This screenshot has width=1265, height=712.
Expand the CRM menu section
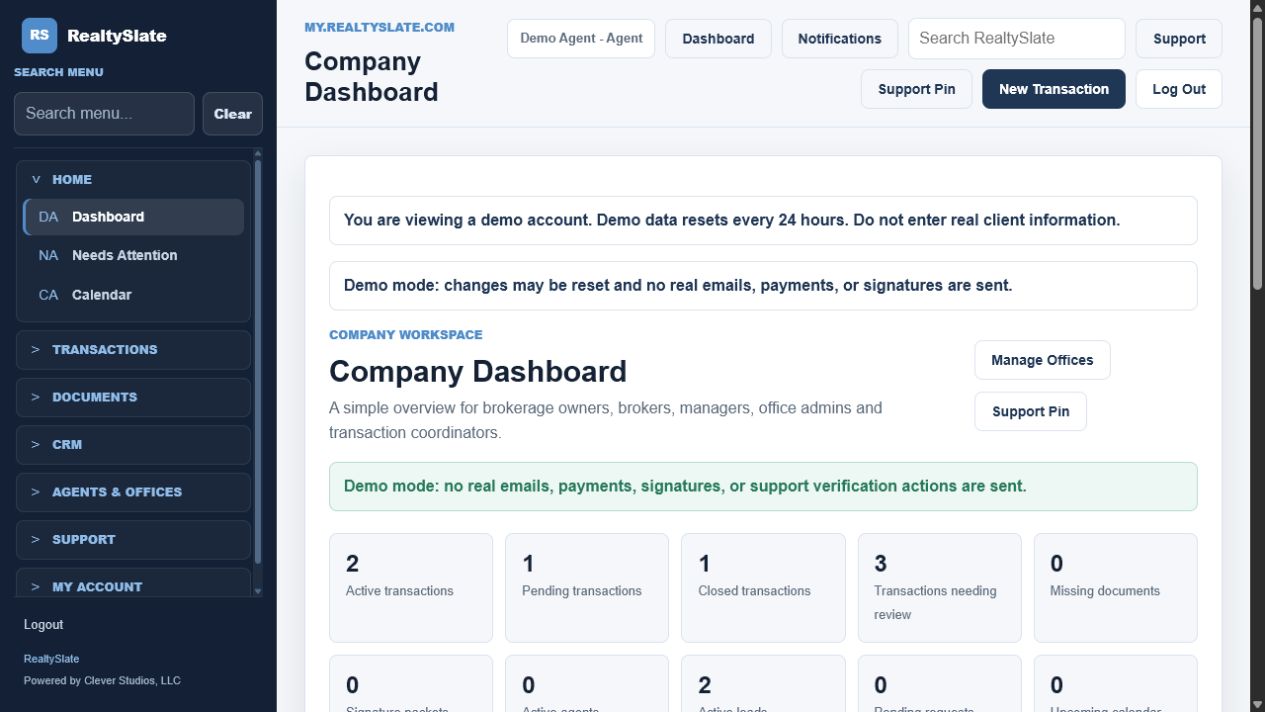[x=133, y=445]
